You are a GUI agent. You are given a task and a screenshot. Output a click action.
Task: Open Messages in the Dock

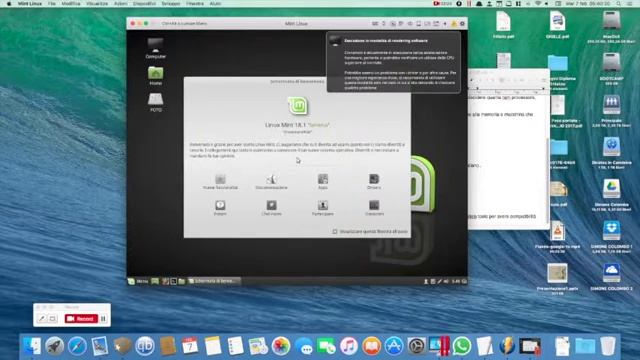pos(304,346)
